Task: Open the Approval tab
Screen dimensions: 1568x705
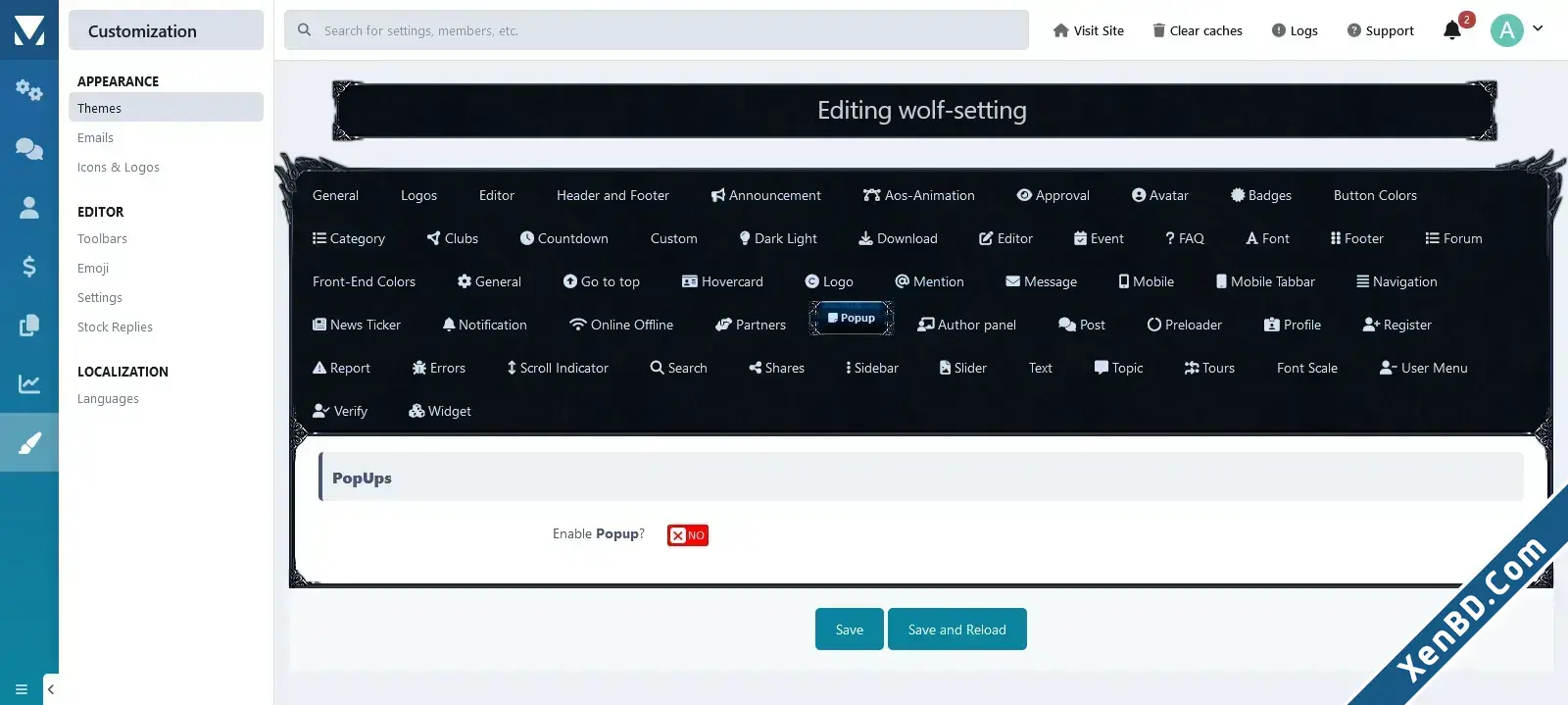Action: [1053, 195]
